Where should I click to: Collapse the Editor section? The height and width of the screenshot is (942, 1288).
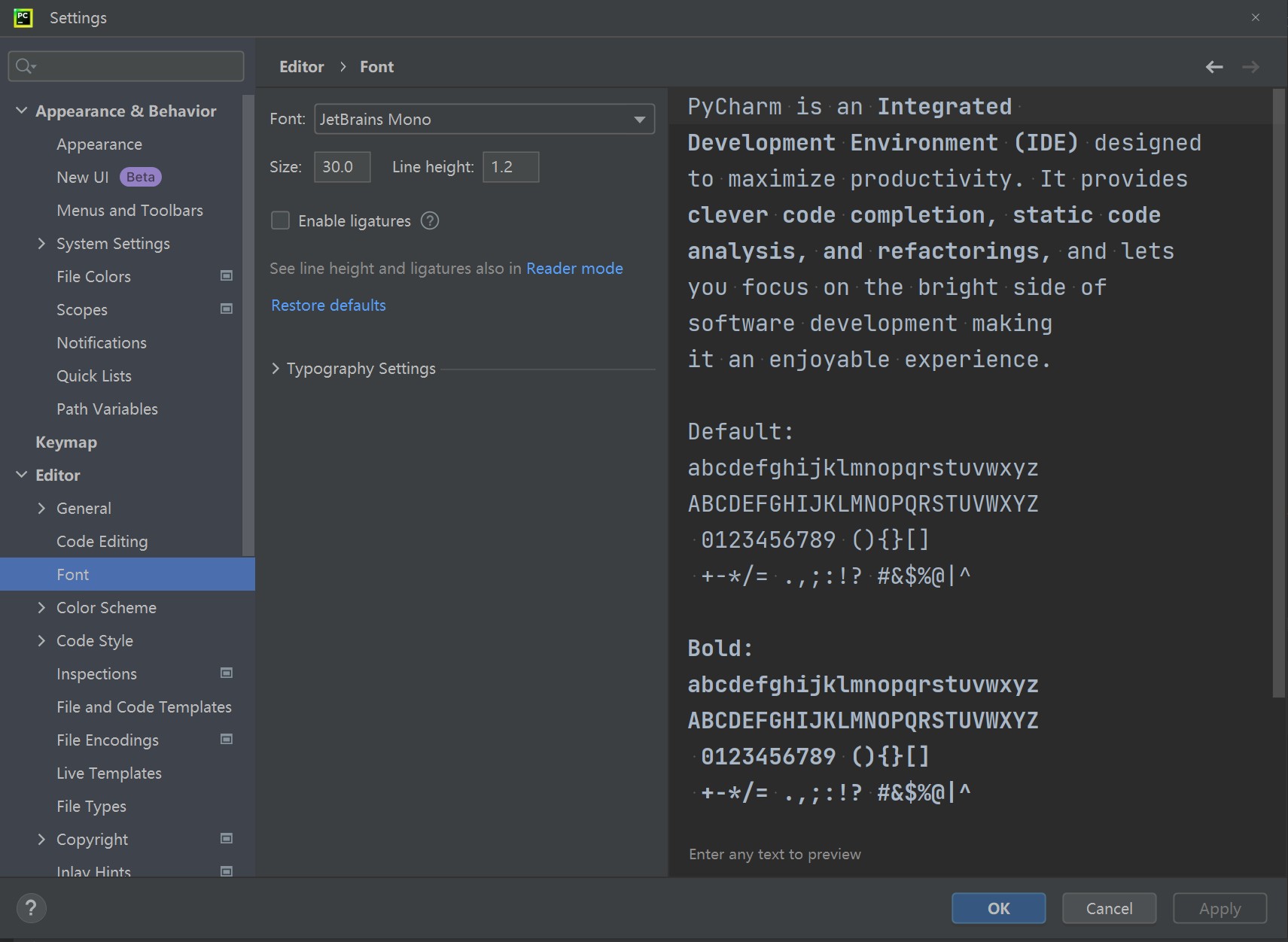coord(21,475)
